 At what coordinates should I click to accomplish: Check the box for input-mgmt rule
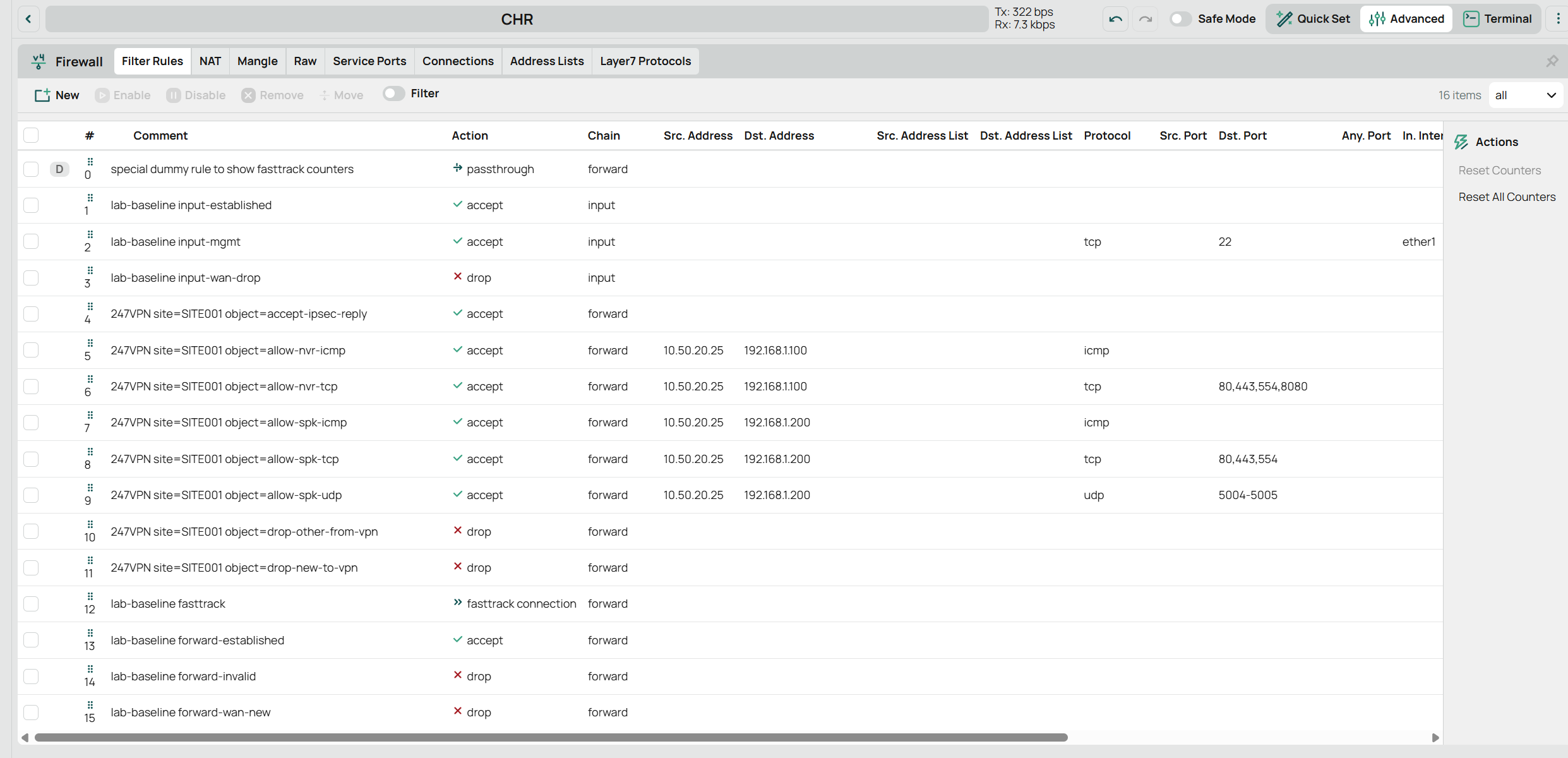(31, 241)
